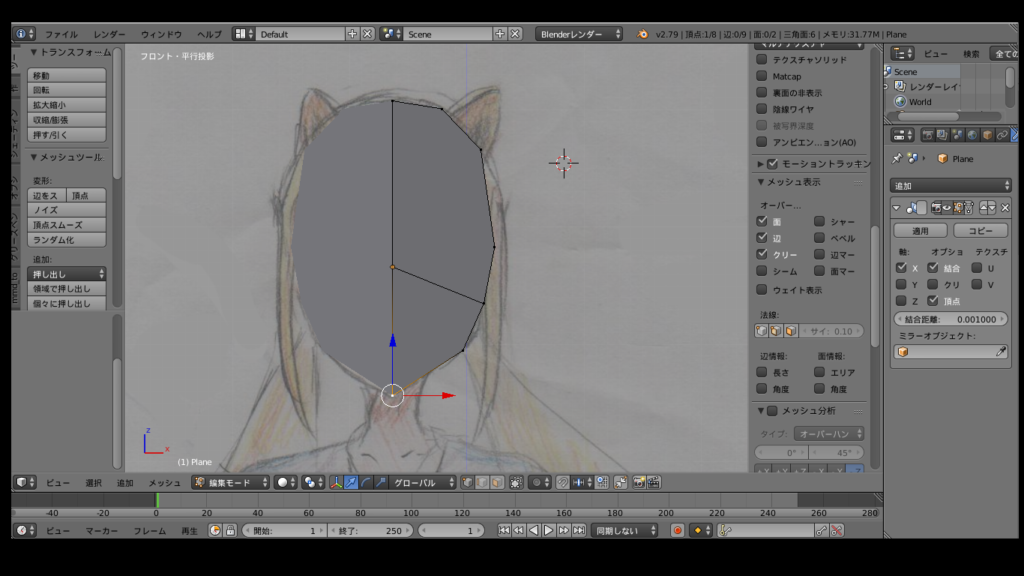Viewport: 1024px width, 576px height.
Task: Click the play animation button in timeline
Action: click(549, 530)
